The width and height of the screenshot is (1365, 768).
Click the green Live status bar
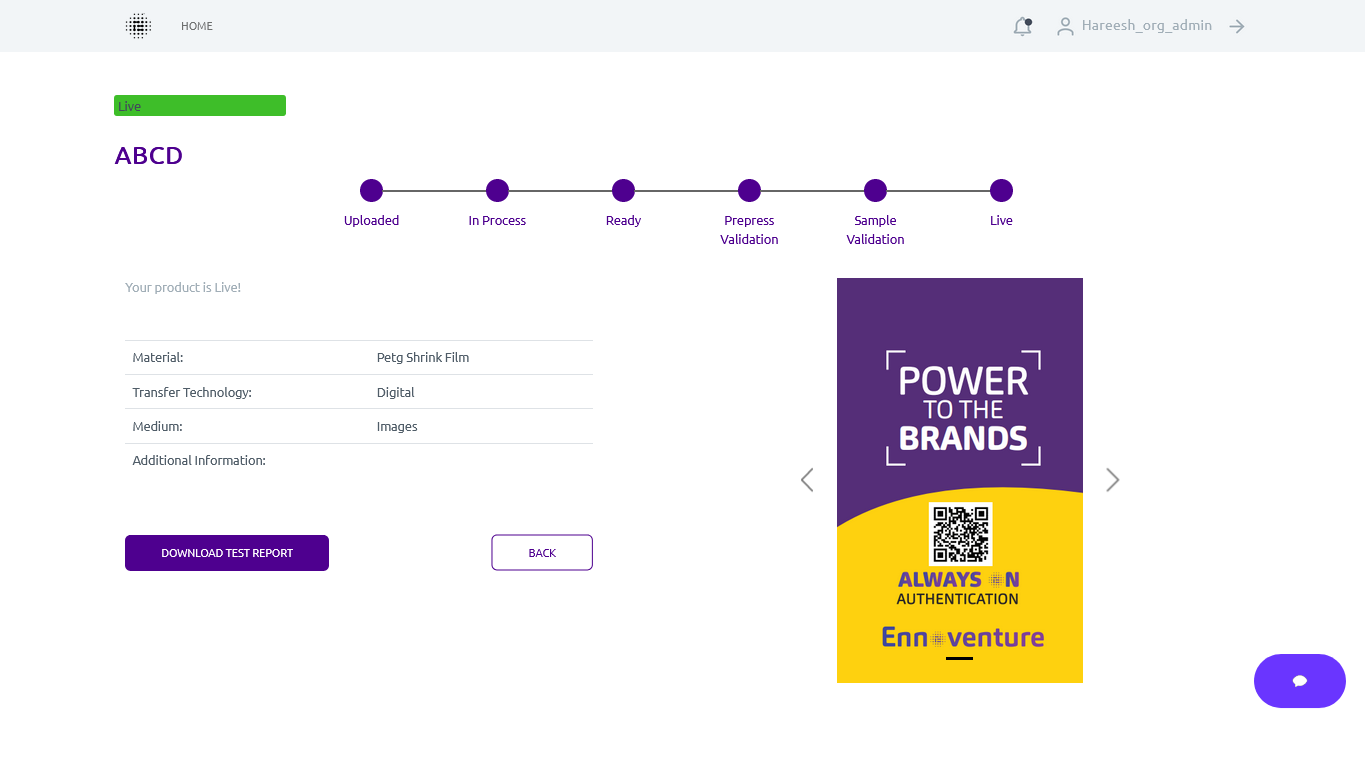click(200, 106)
